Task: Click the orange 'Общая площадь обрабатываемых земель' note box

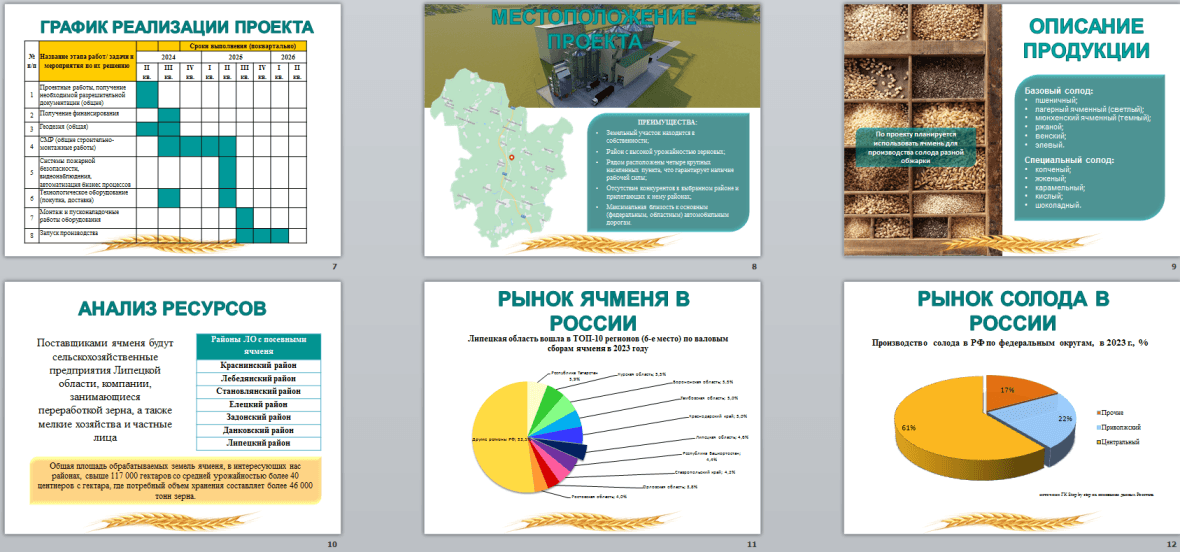Action: coord(175,481)
